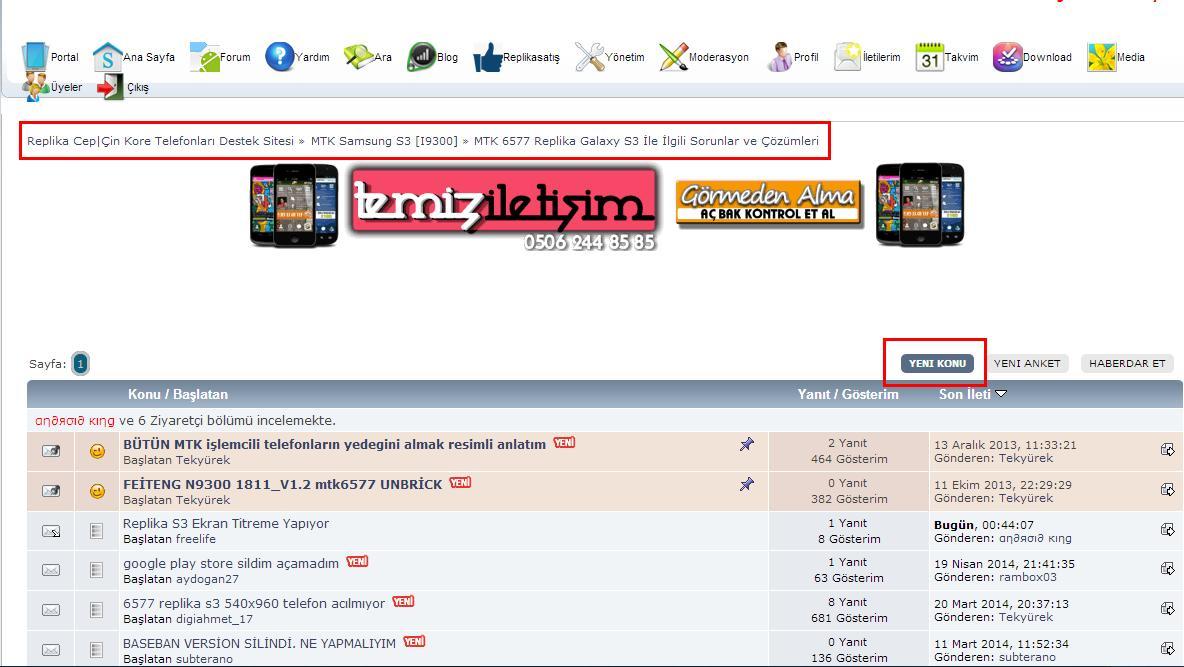Click the YENİ KONU button

[937, 363]
